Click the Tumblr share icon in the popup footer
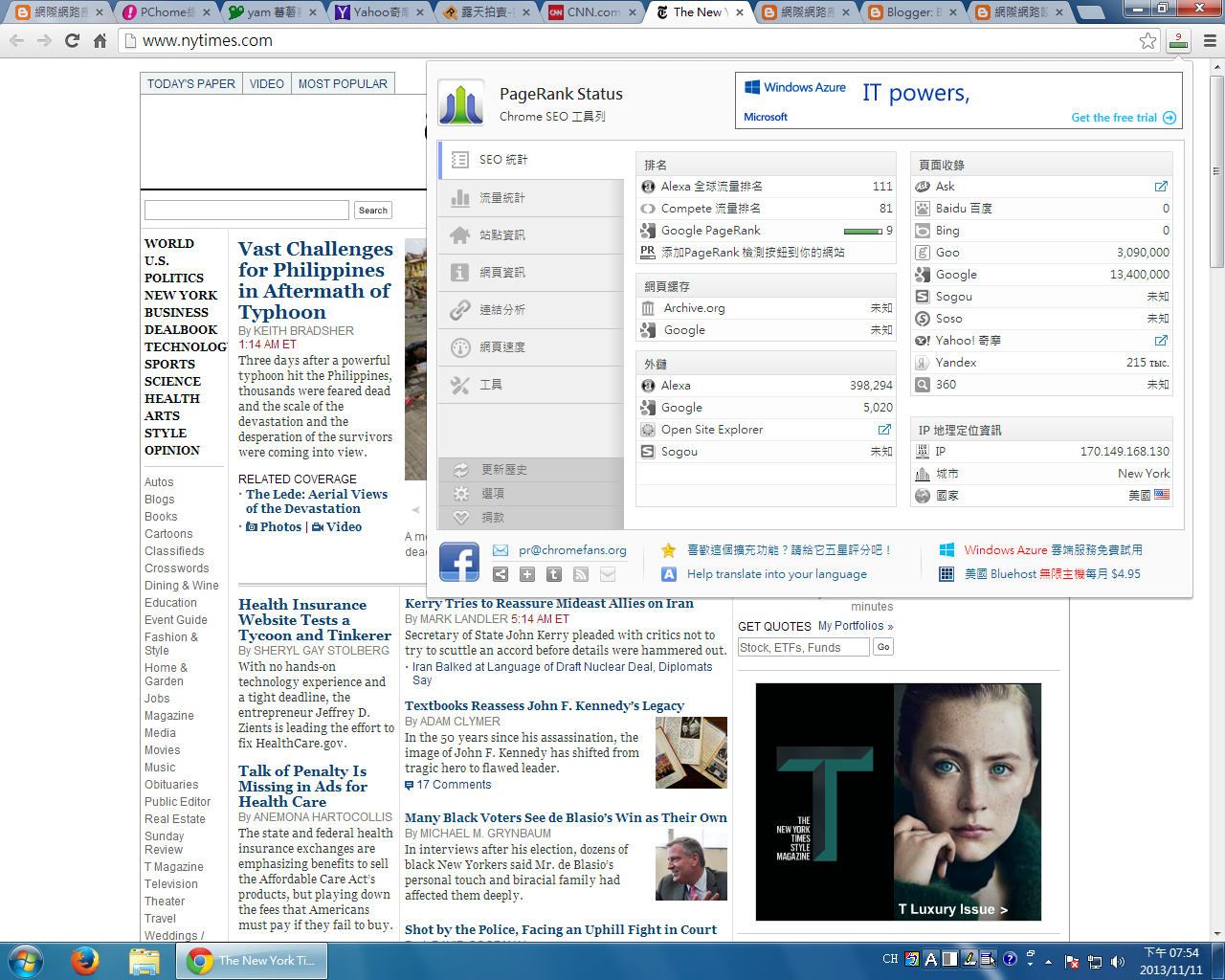The width and height of the screenshot is (1225, 980). pos(554,574)
